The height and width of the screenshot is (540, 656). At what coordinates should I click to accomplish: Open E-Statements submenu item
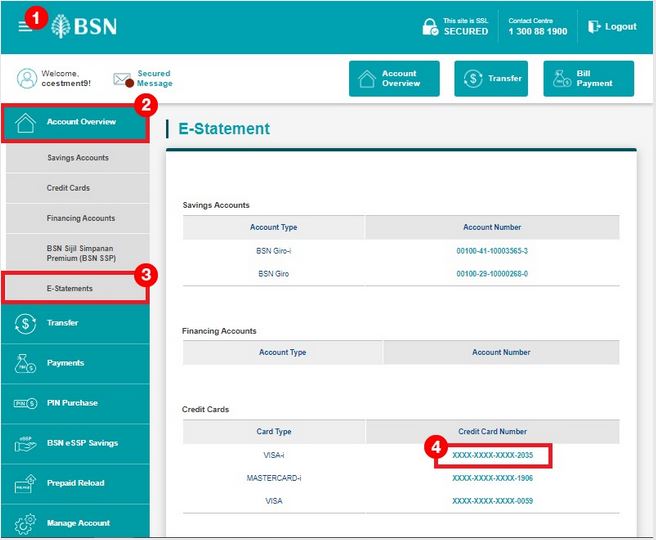click(x=75, y=288)
